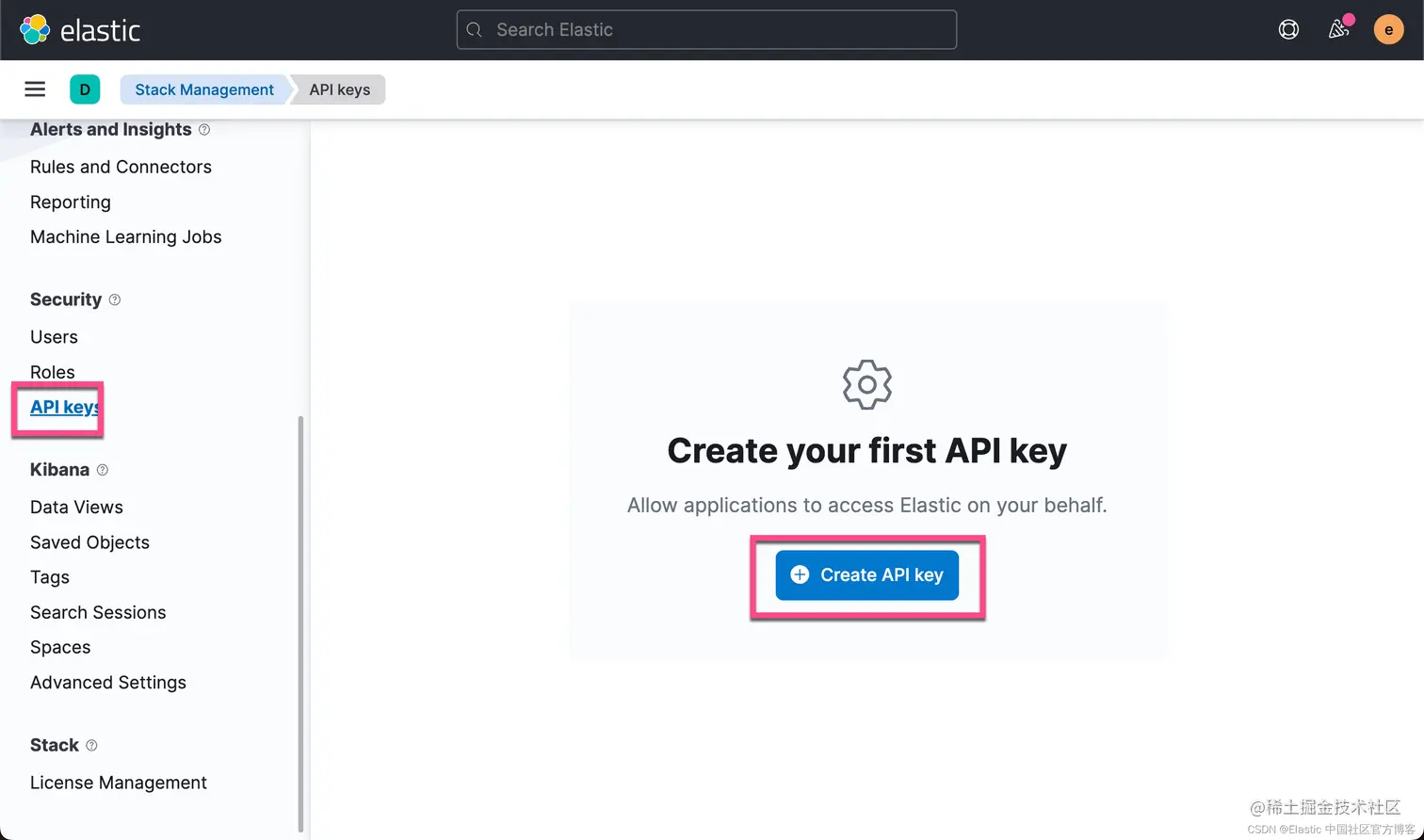The height and width of the screenshot is (840, 1424).
Task: Open the Reporting page
Action: (x=71, y=202)
